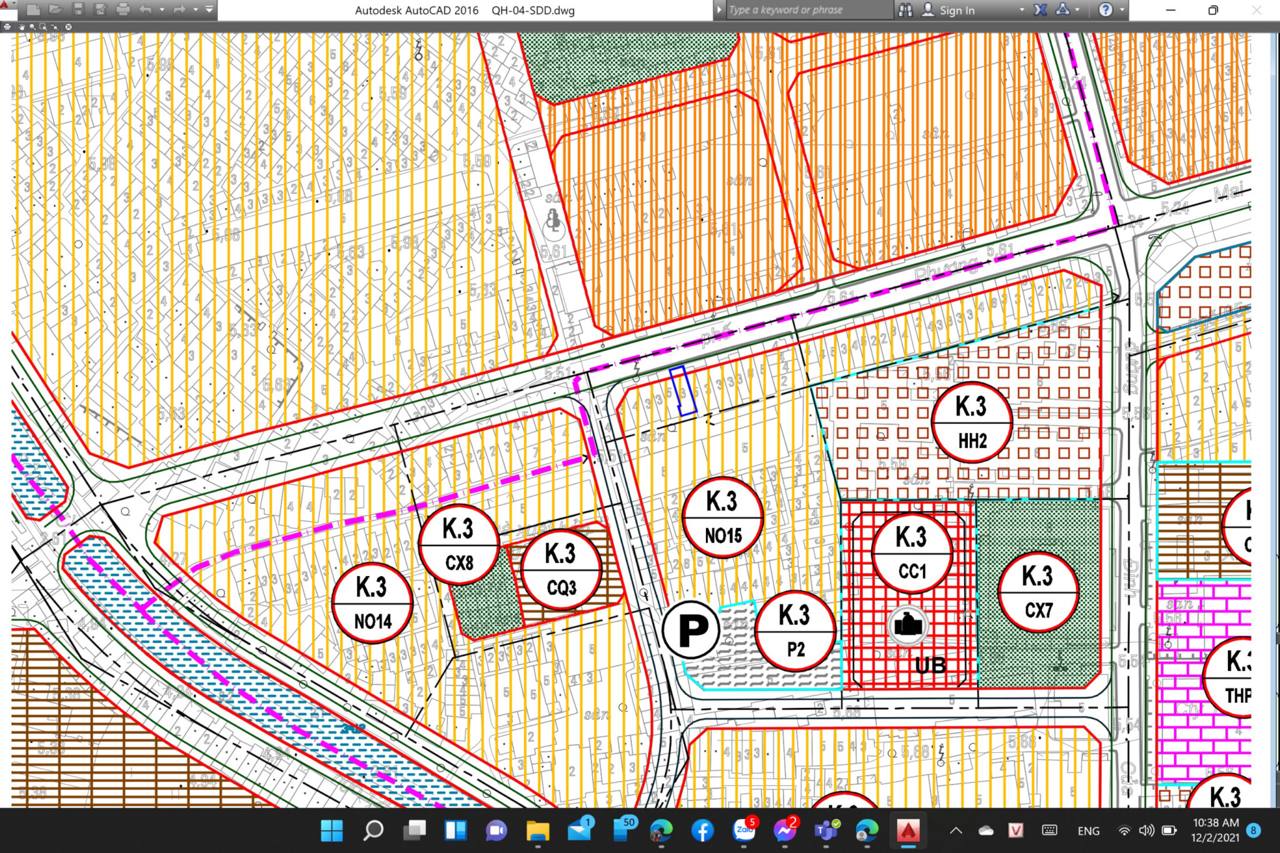Viewport: 1280px width, 853px height.
Task: Click the Save icon in Quick Access toolbar
Action: tap(79, 10)
